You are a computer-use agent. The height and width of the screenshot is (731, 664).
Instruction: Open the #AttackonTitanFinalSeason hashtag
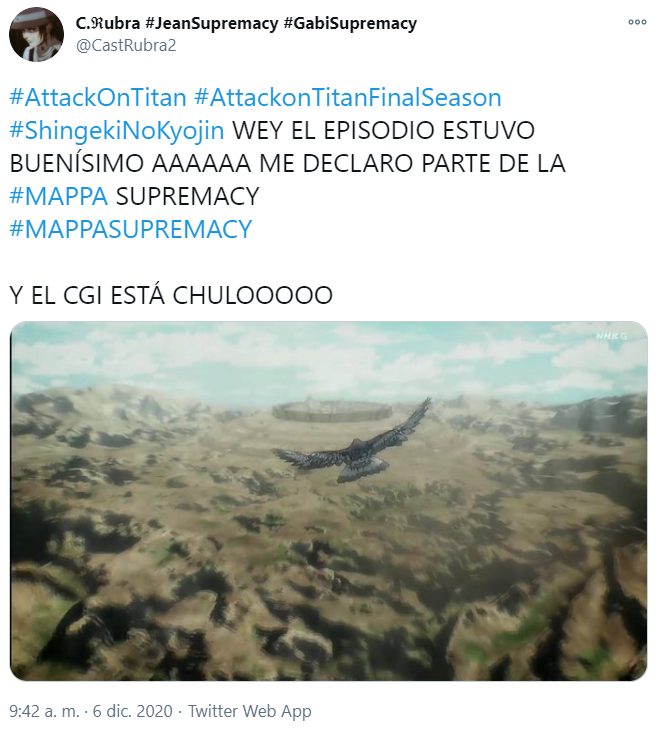point(348,97)
